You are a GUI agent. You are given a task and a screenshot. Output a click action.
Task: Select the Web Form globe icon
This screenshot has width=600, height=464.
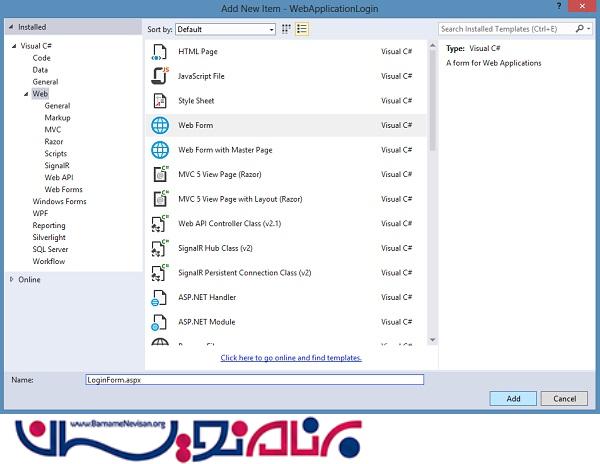click(159, 125)
